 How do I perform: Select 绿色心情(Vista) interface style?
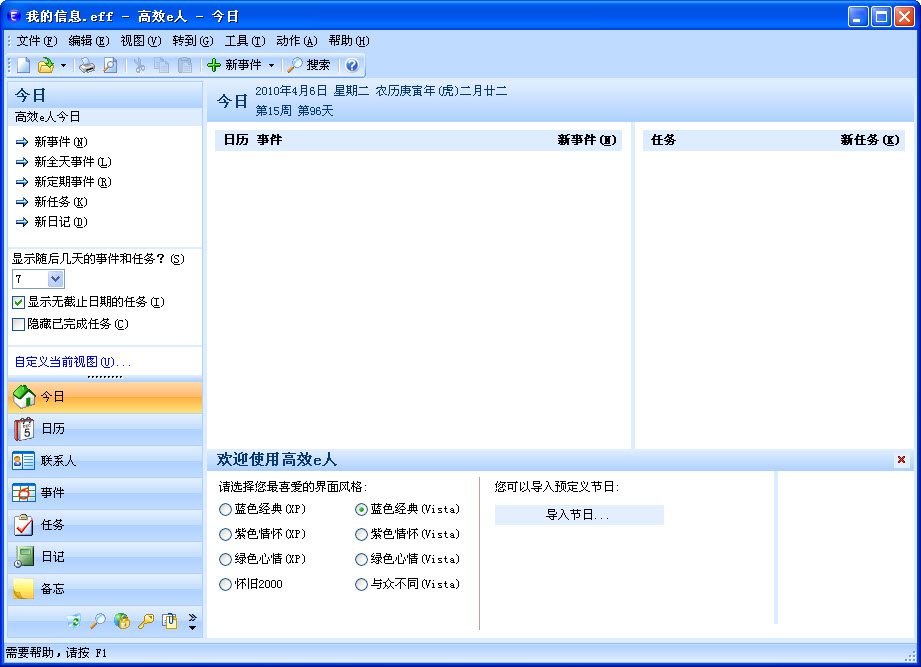coord(408,559)
